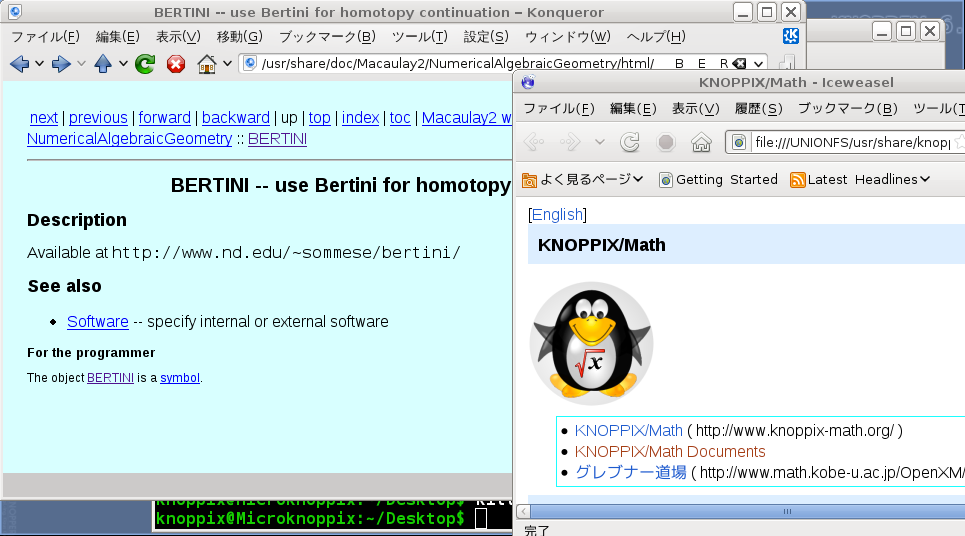Follow the 'previous' documentation link

(98, 118)
